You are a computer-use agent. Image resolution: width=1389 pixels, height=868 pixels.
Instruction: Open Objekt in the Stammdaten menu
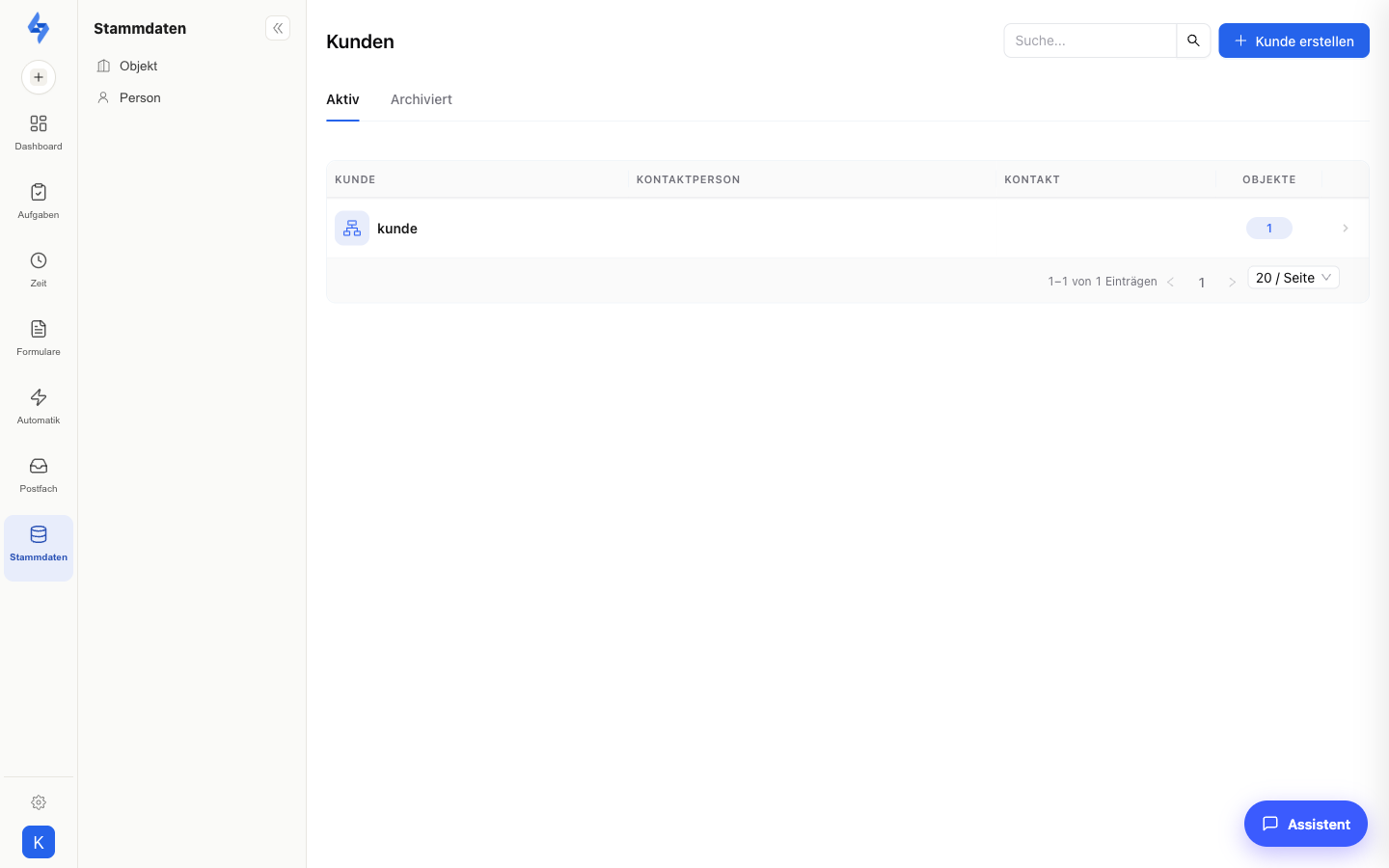[138, 66]
